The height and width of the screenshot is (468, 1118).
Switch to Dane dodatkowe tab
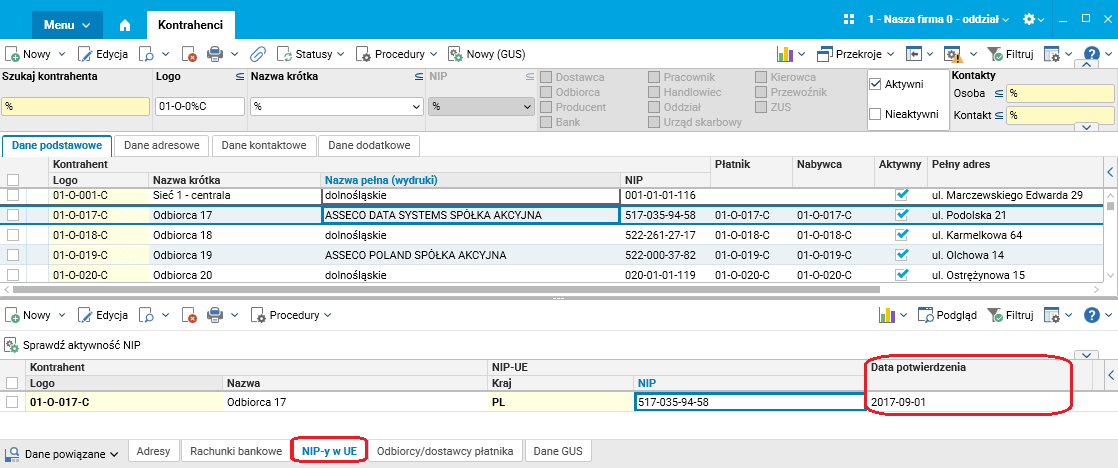(369, 146)
